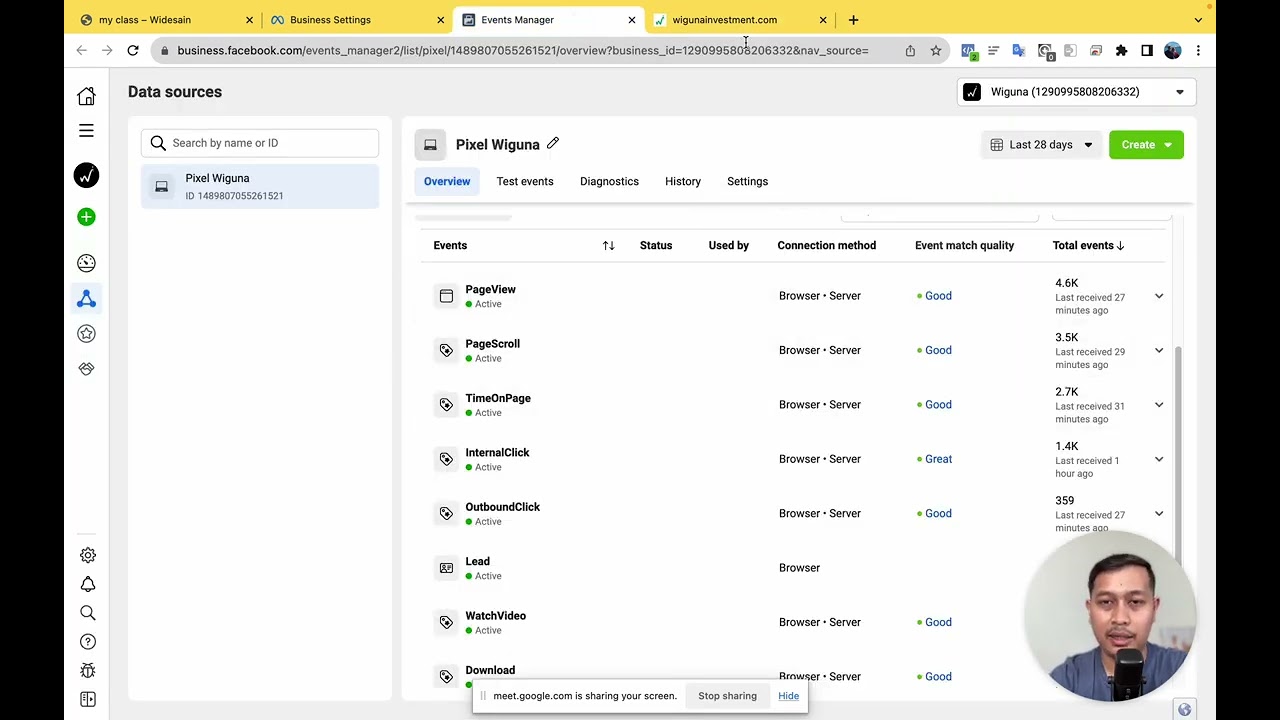This screenshot has width=1280, height=720.
Task: Switch to the Overview tab
Action: click(x=447, y=182)
